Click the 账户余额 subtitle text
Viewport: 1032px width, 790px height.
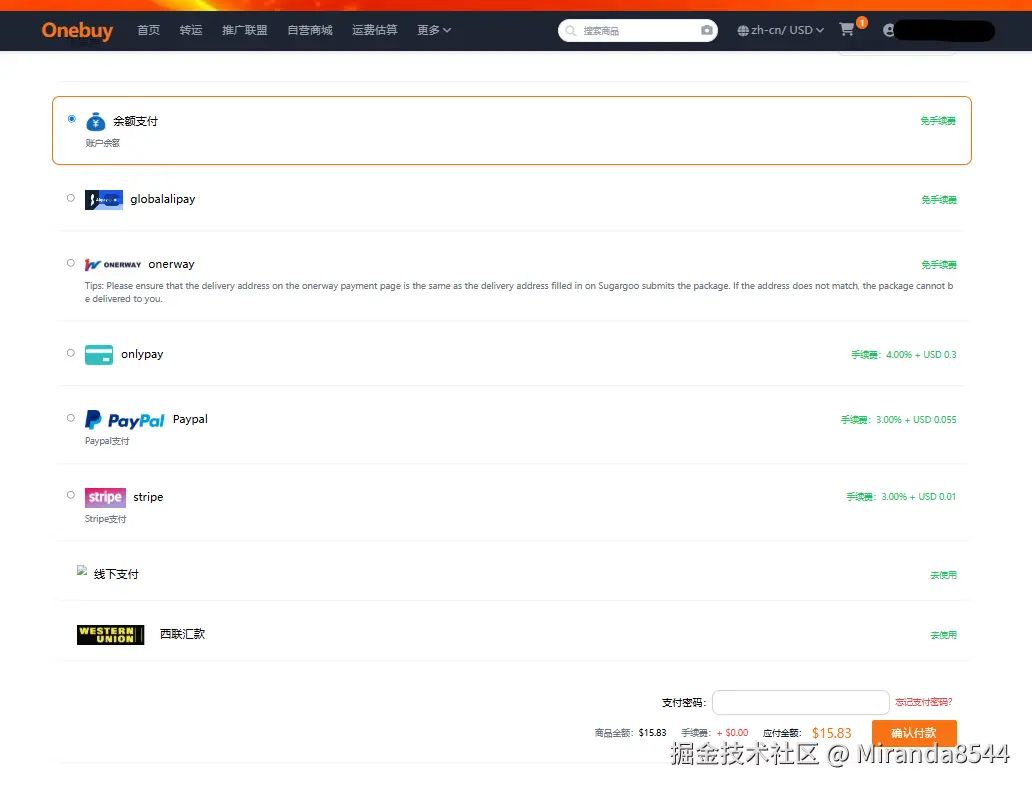(103, 143)
